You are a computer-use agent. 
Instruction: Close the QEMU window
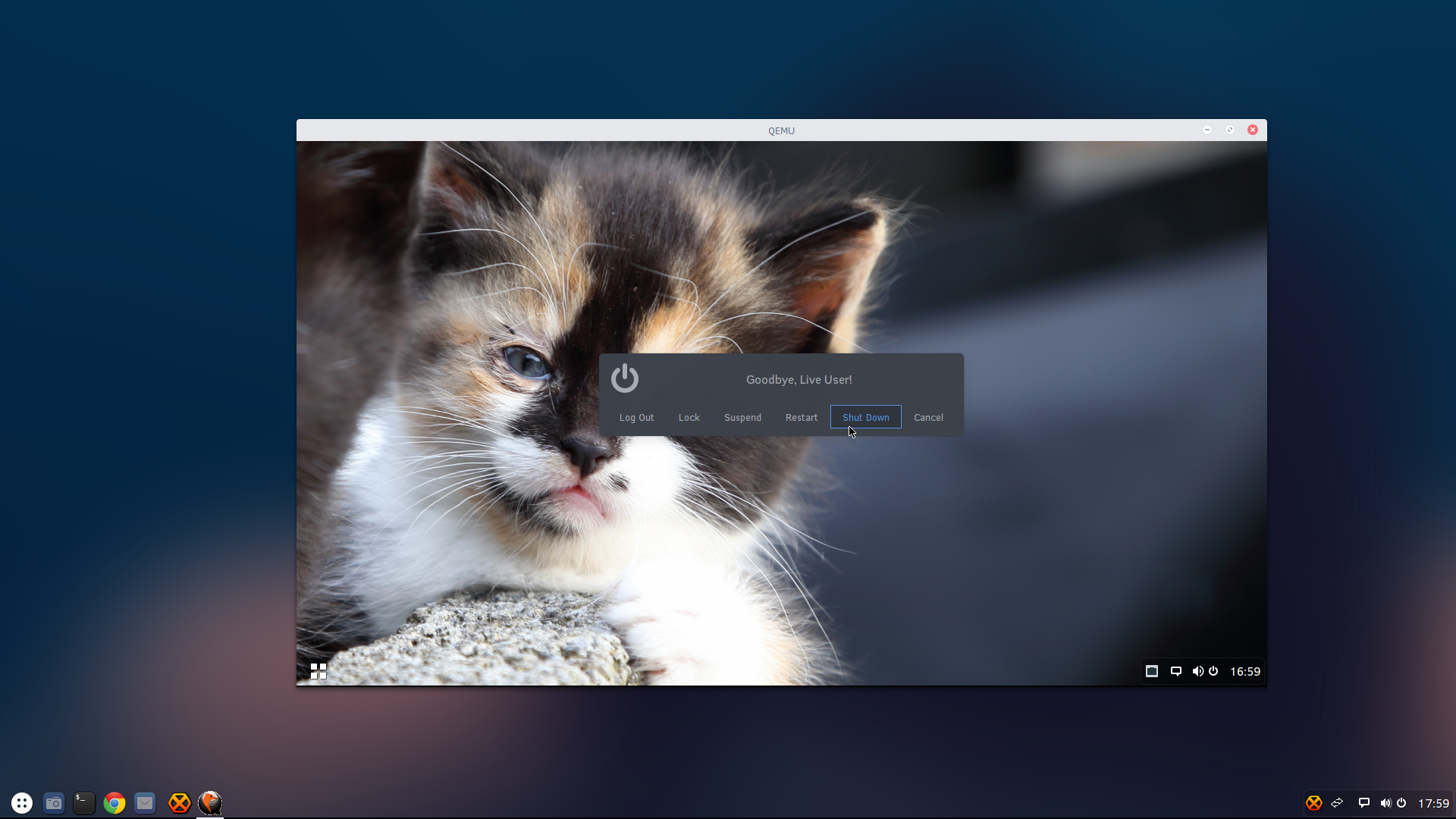pyautogui.click(x=1253, y=130)
